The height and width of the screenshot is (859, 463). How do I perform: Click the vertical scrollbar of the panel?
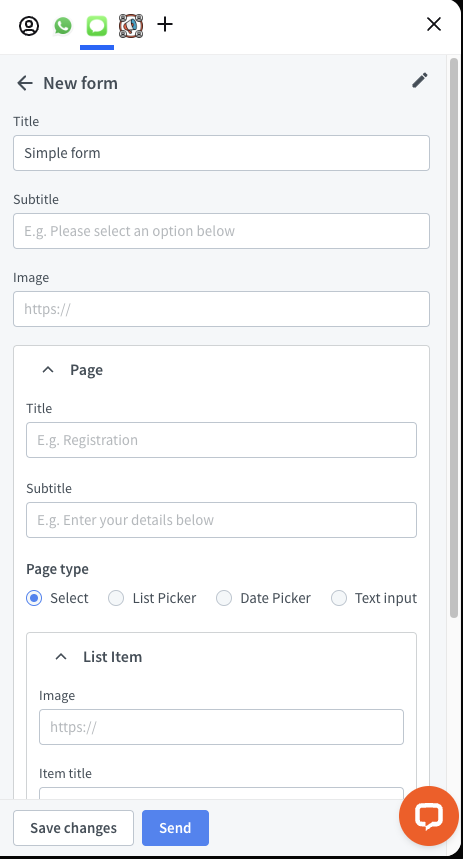tap(454, 338)
